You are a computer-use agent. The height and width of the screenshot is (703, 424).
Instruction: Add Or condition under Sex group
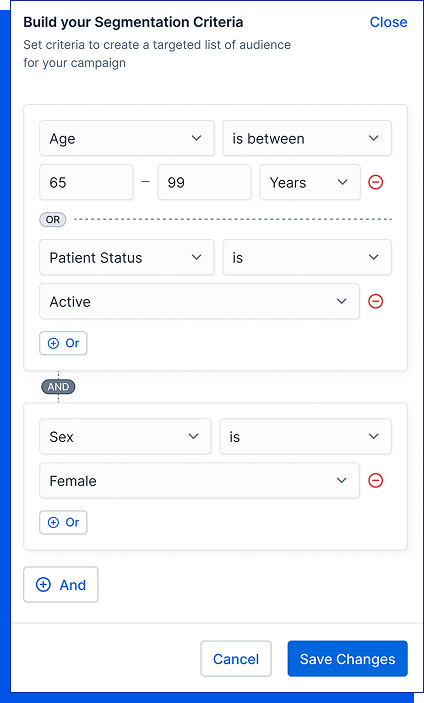(x=63, y=522)
